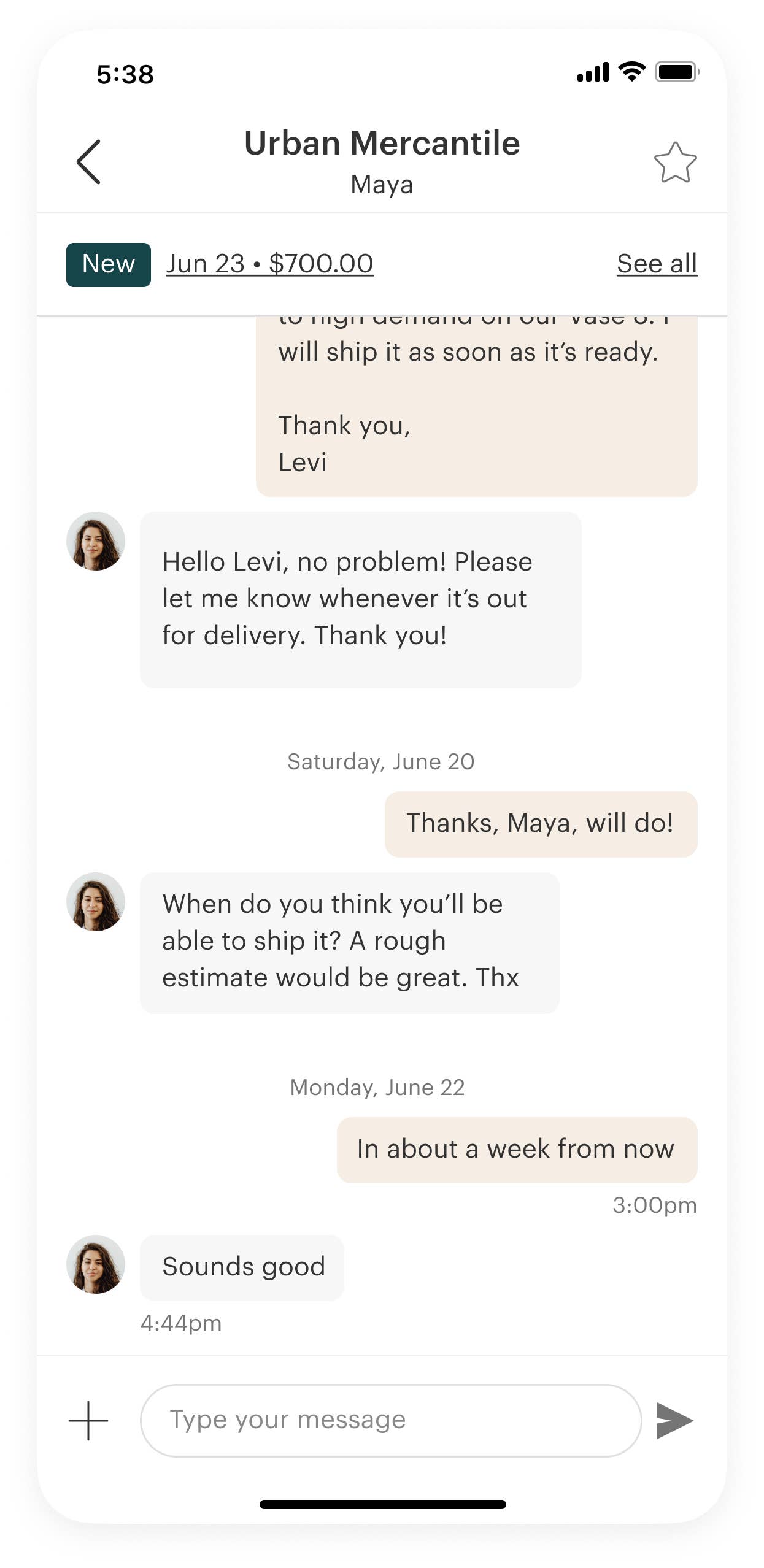Viewport: 764px width, 1568px height.
Task: Tap the Wi-Fi status icon
Action: [632, 71]
